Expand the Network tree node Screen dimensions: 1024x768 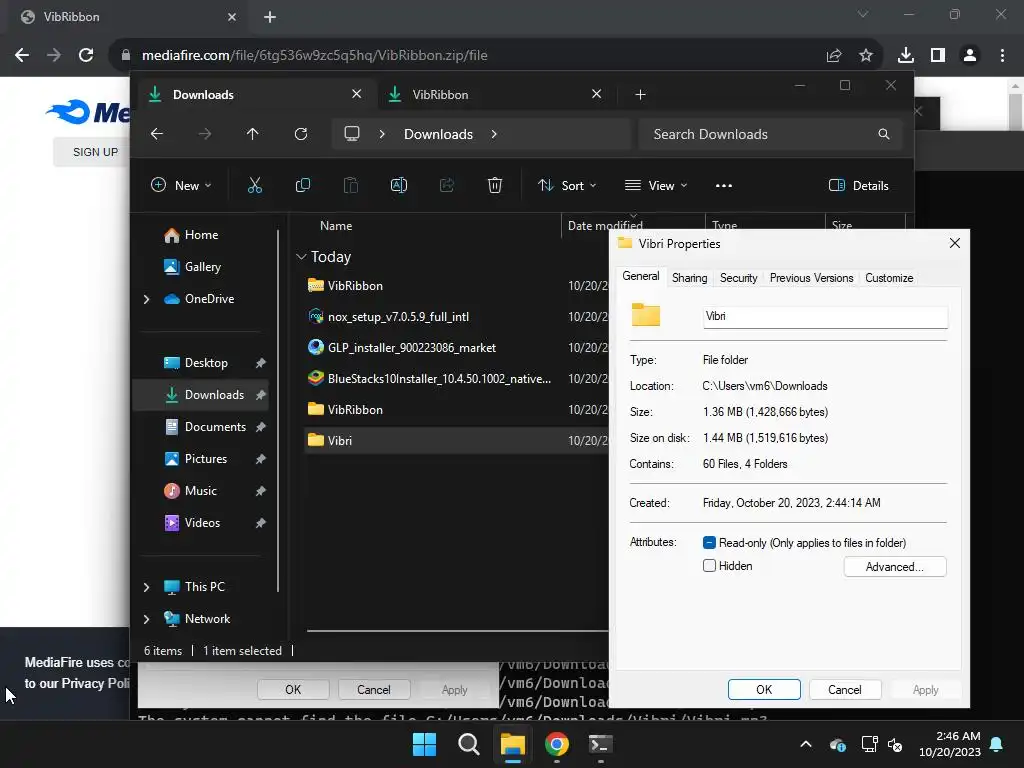point(146,619)
